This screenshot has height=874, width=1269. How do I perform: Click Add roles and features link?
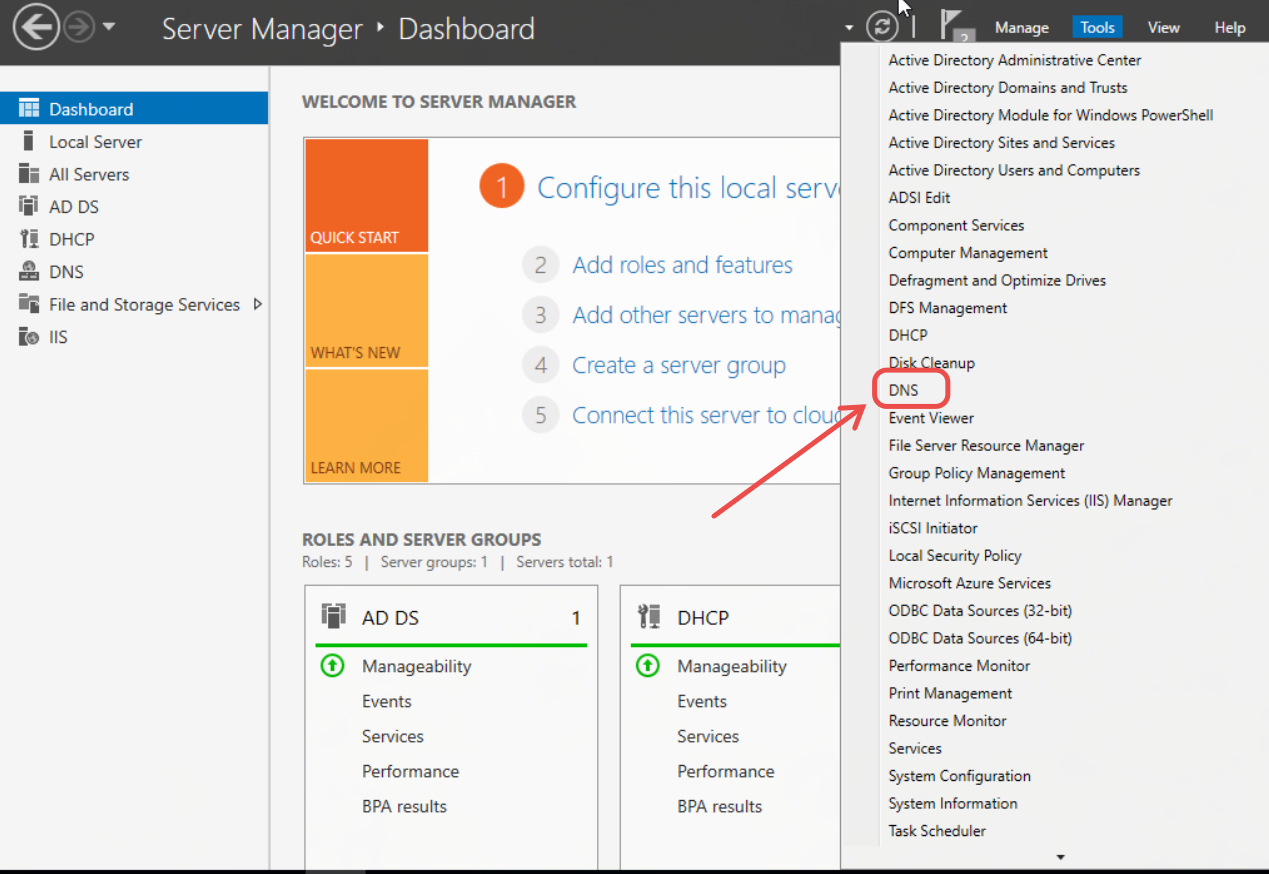(x=683, y=265)
